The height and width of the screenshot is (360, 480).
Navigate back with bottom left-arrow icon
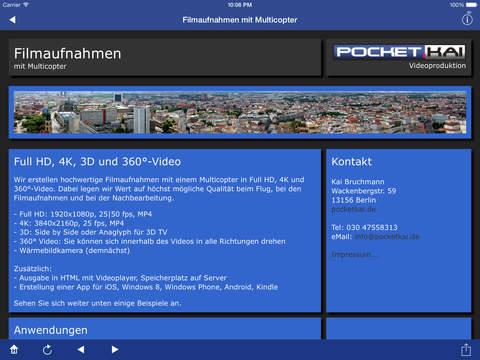(x=81, y=349)
